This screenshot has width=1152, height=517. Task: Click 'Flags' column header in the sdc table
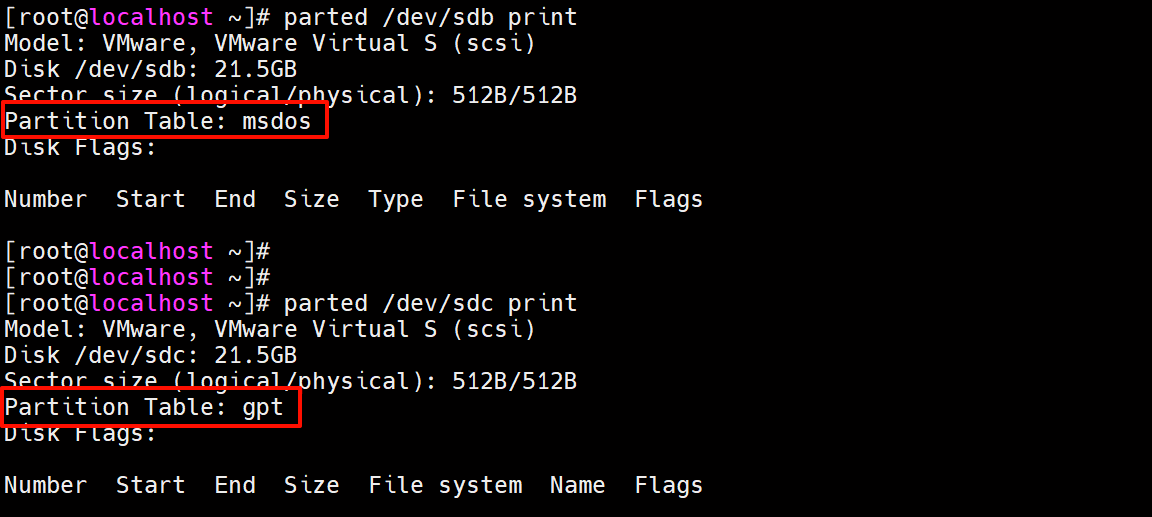pyautogui.click(x=668, y=485)
